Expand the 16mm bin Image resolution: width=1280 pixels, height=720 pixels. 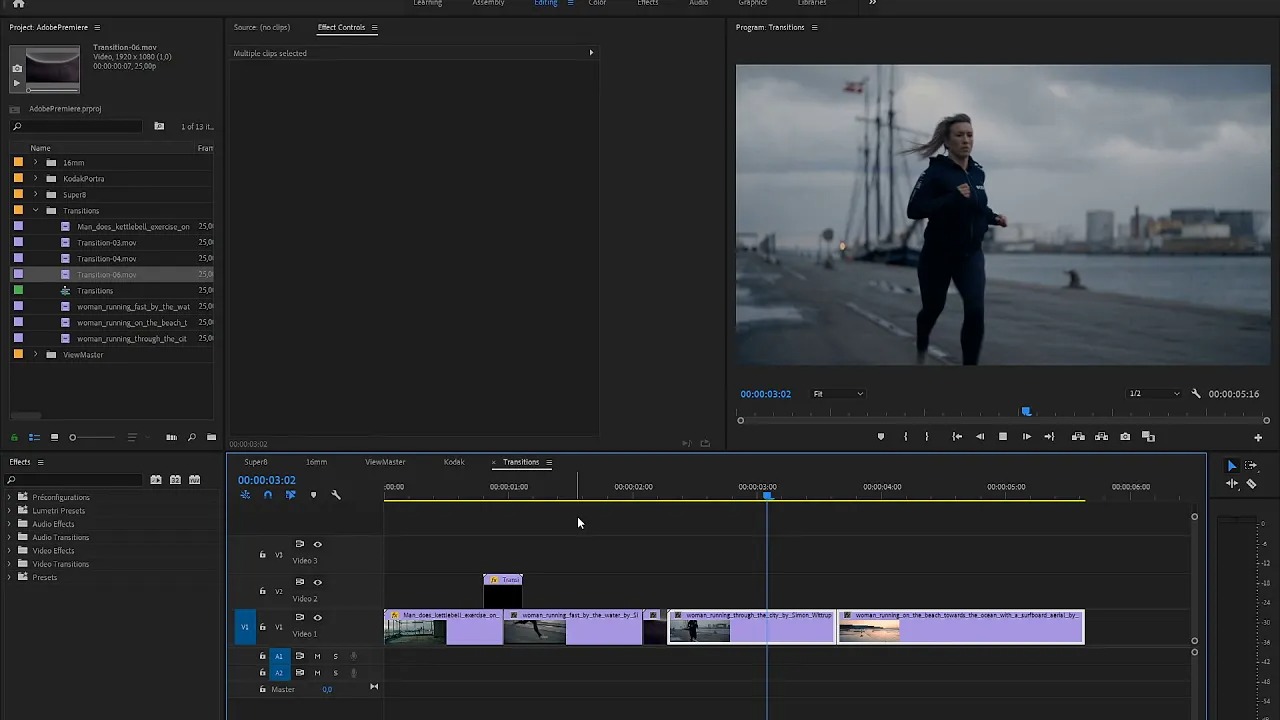35,163
